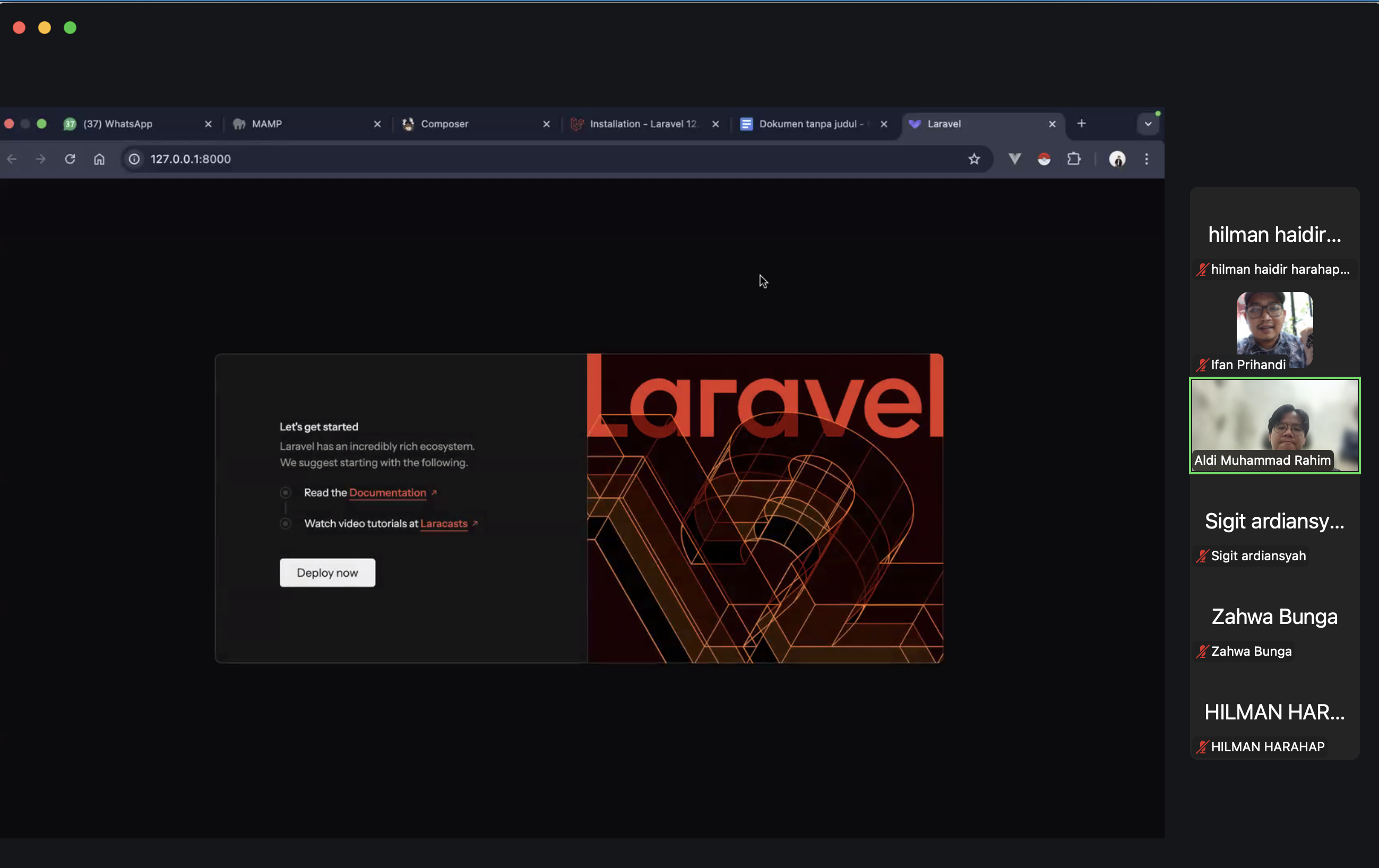1379x868 pixels.
Task: Open a new tab with plus icon
Action: (x=1081, y=124)
